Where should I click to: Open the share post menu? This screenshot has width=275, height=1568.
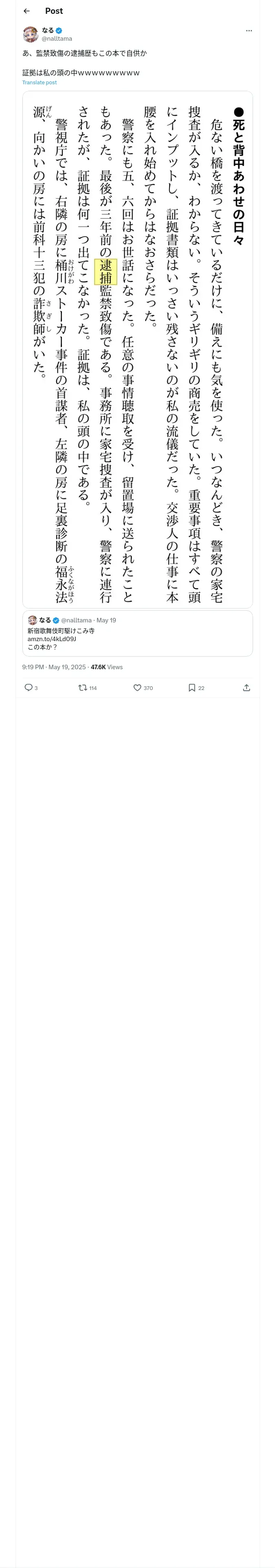point(246,687)
